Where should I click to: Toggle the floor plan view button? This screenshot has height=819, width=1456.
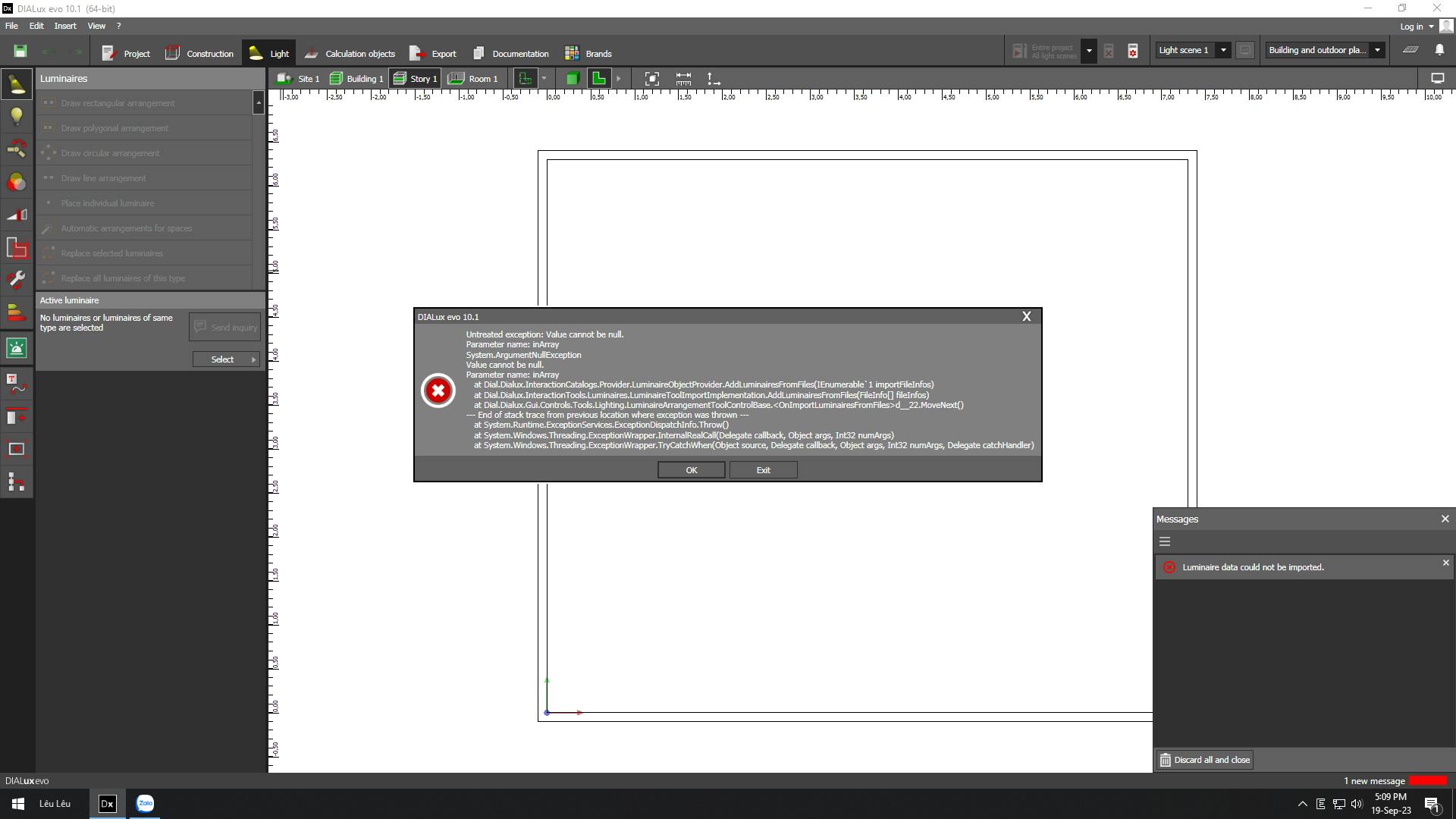click(x=598, y=79)
